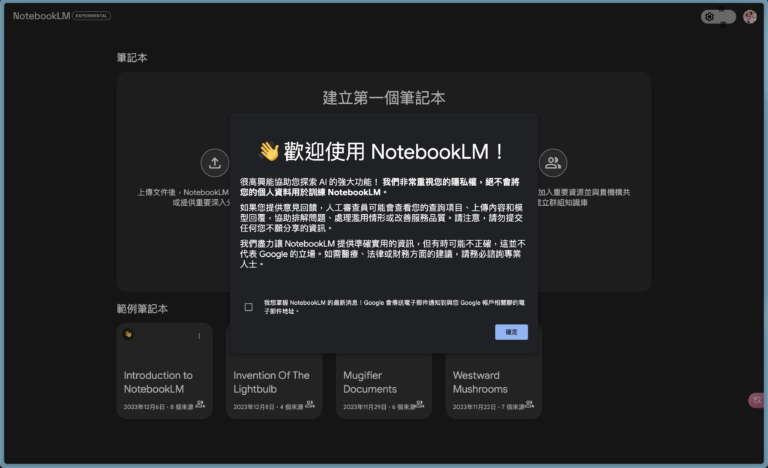
Task: Click the 建立第一個筆記本 heading
Action: [384, 98]
